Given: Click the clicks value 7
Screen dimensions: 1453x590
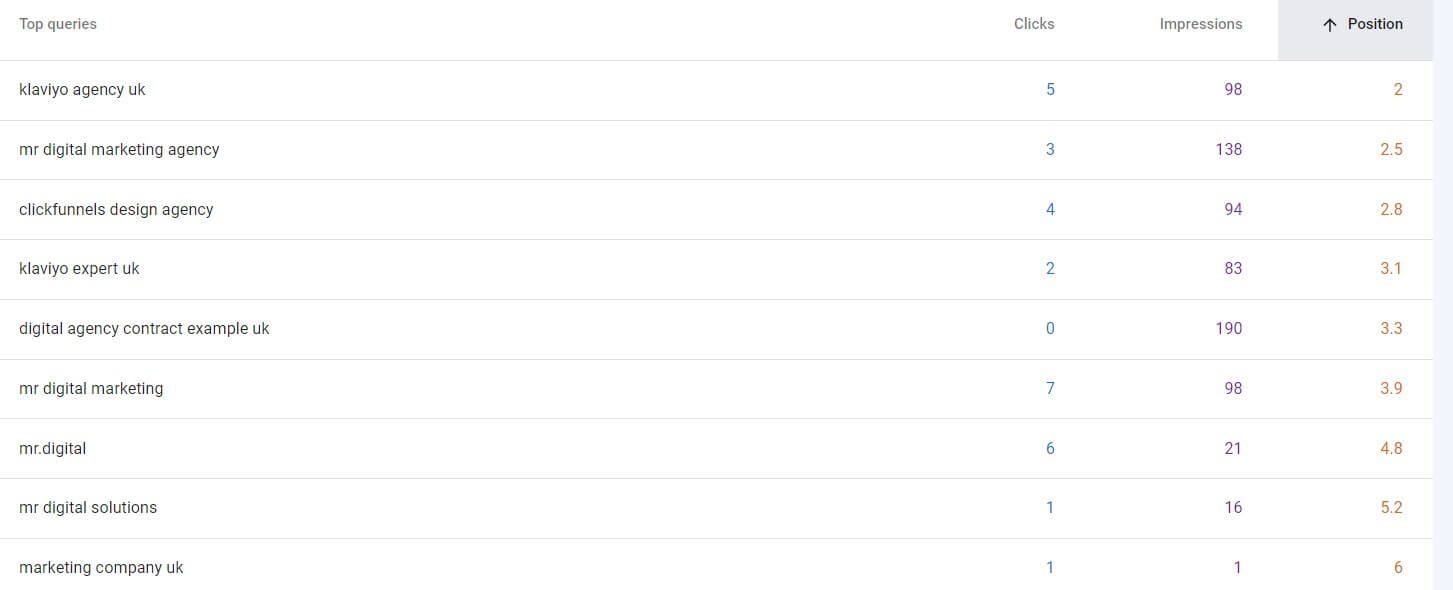Looking at the screenshot, I should (x=1050, y=389).
